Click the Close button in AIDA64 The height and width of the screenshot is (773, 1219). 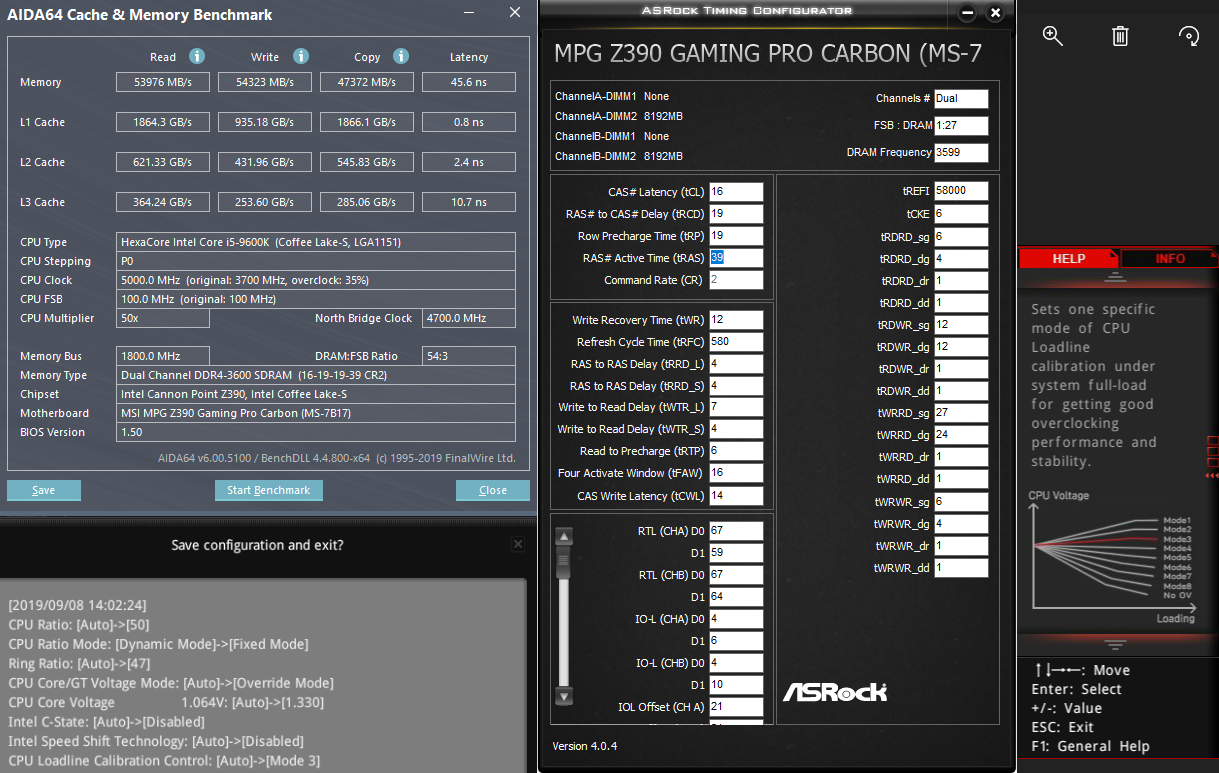coord(493,490)
